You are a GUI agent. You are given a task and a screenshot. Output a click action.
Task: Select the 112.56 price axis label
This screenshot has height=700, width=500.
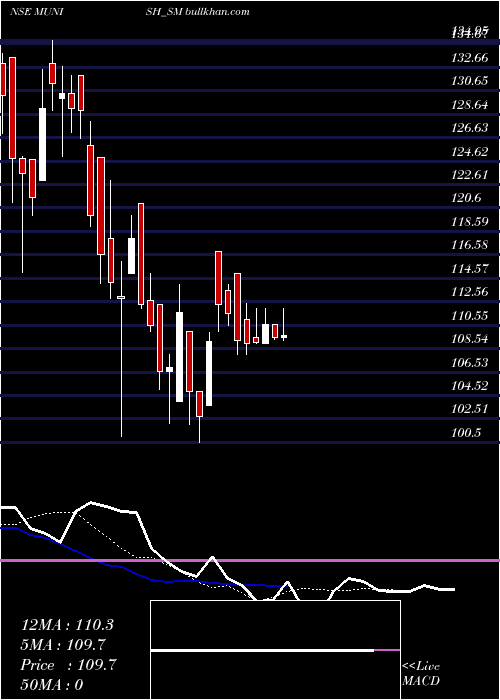pos(470,292)
